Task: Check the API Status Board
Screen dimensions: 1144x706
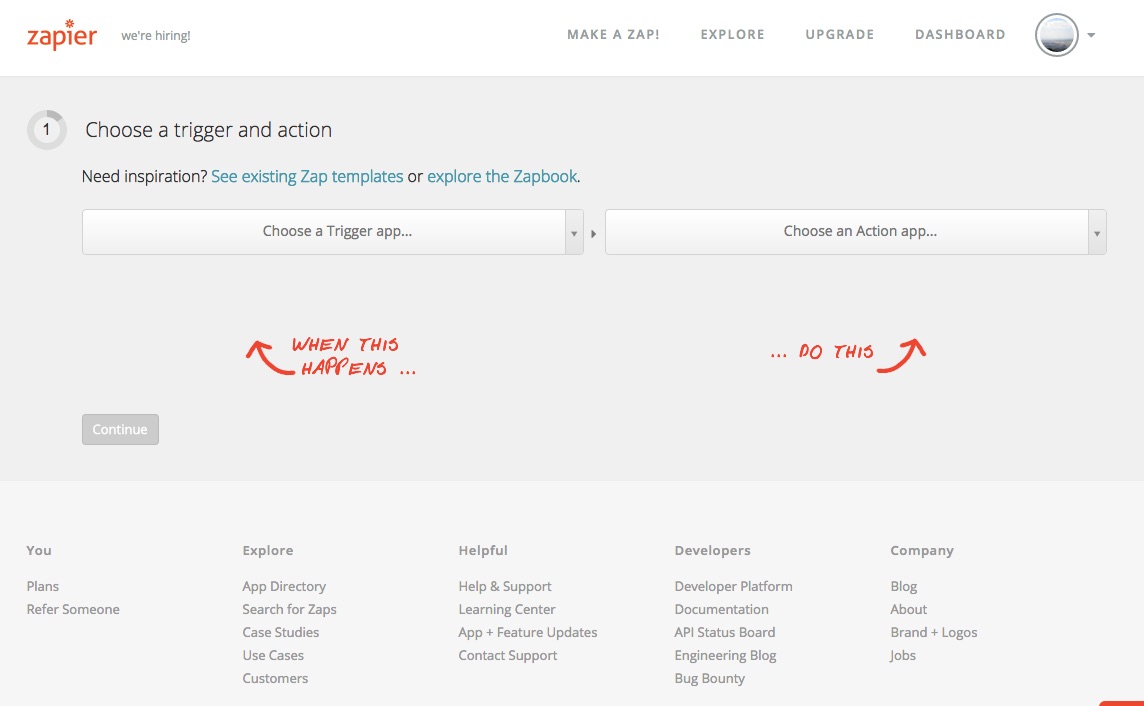Action: [x=724, y=632]
